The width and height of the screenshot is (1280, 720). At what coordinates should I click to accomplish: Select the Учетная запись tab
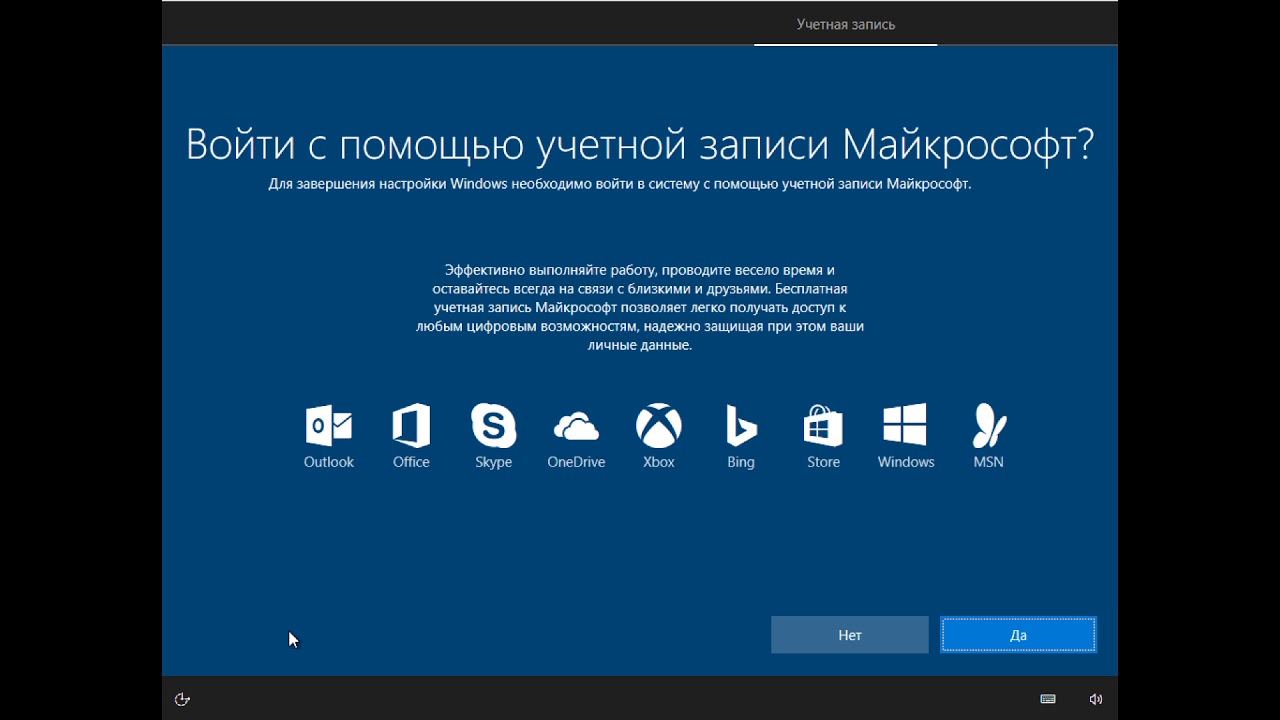click(846, 24)
